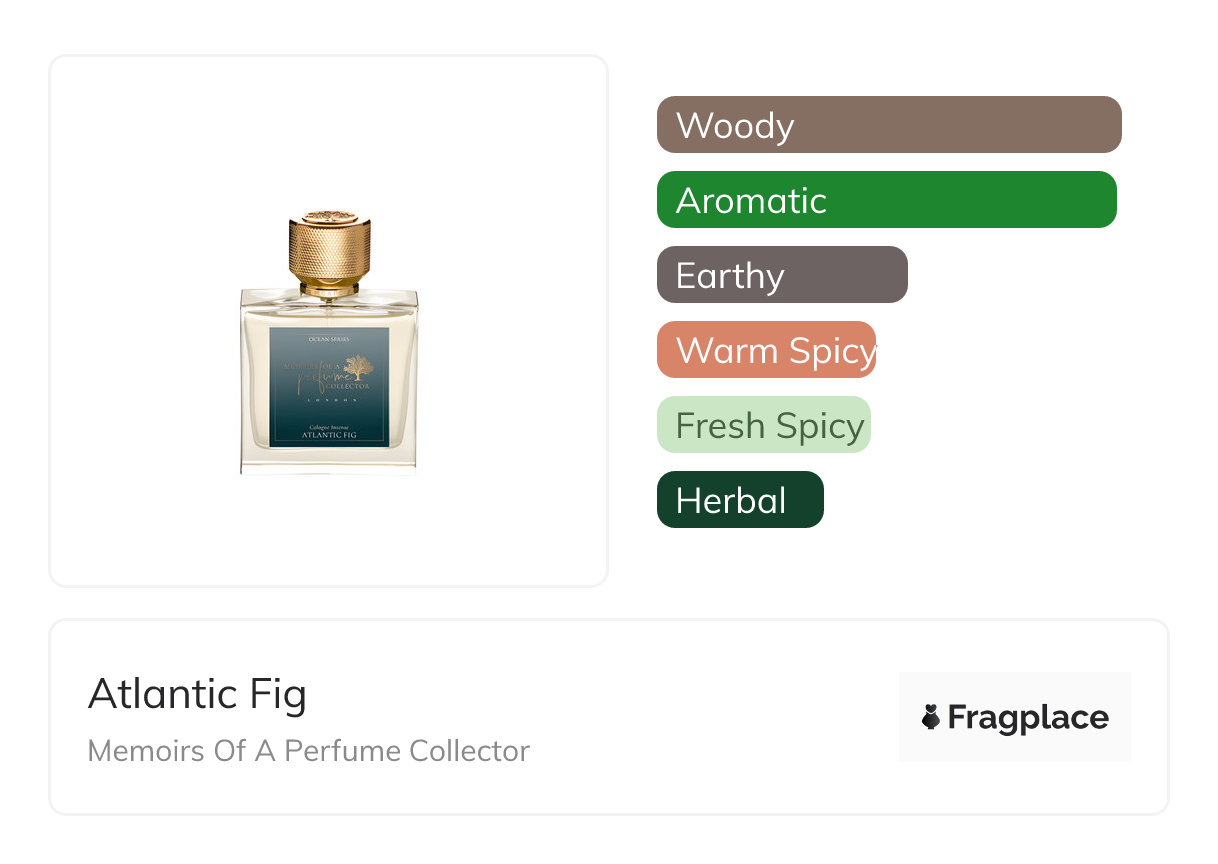Click the dark green Herbal accord bar
The image size is (1218, 864).
coord(740,500)
